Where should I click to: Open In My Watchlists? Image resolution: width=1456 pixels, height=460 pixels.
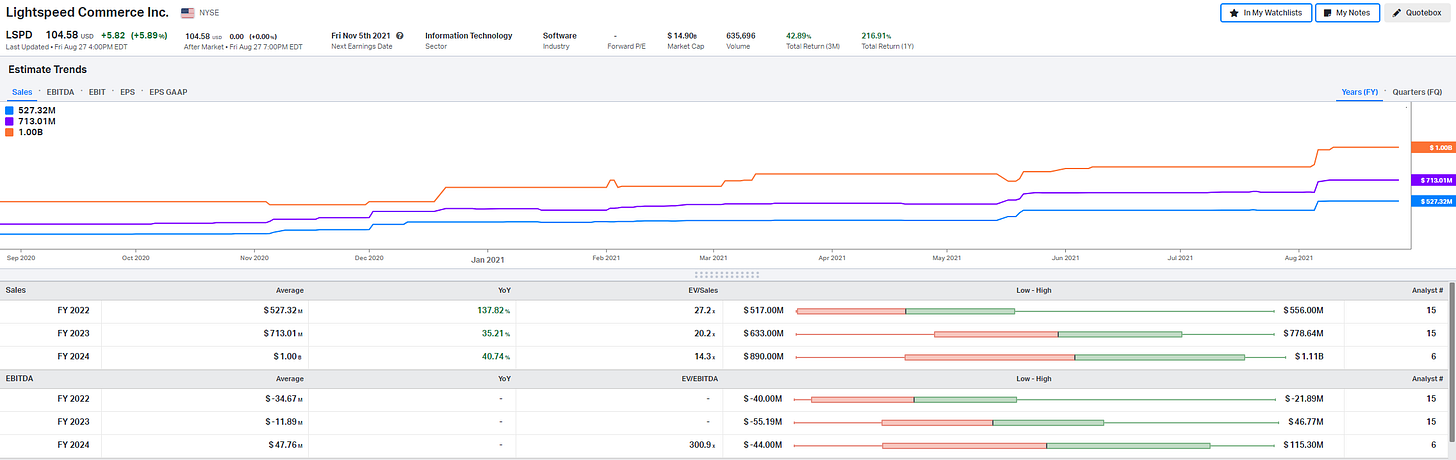(1266, 13)
